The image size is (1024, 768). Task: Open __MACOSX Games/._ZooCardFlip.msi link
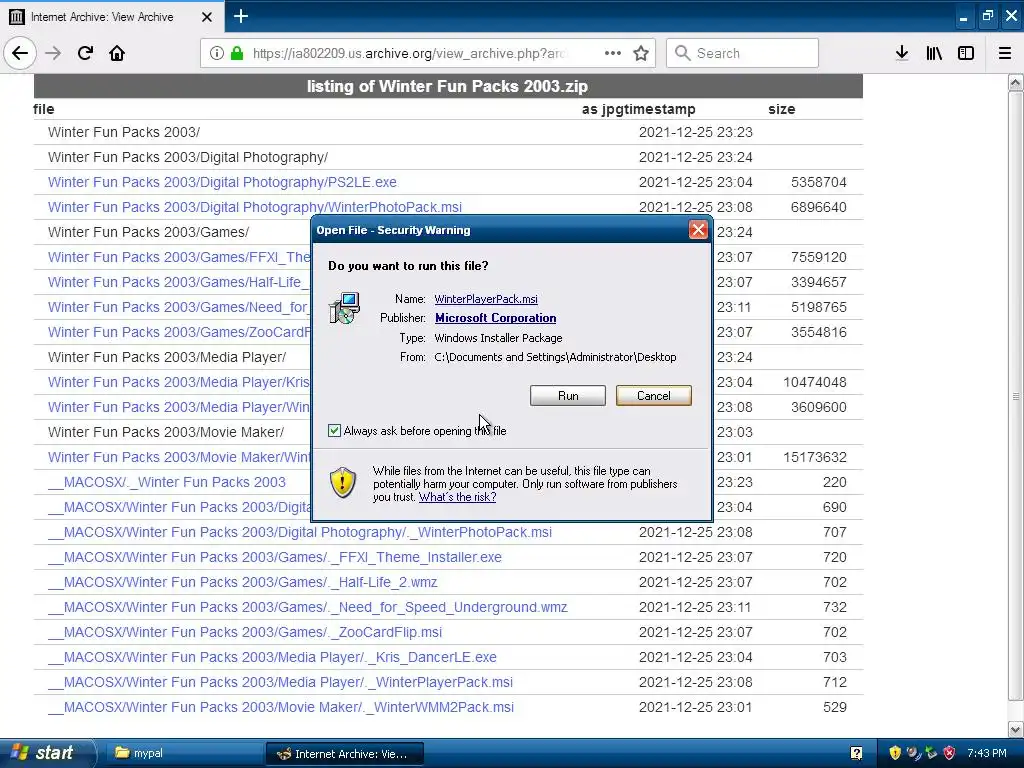(245, 632)
